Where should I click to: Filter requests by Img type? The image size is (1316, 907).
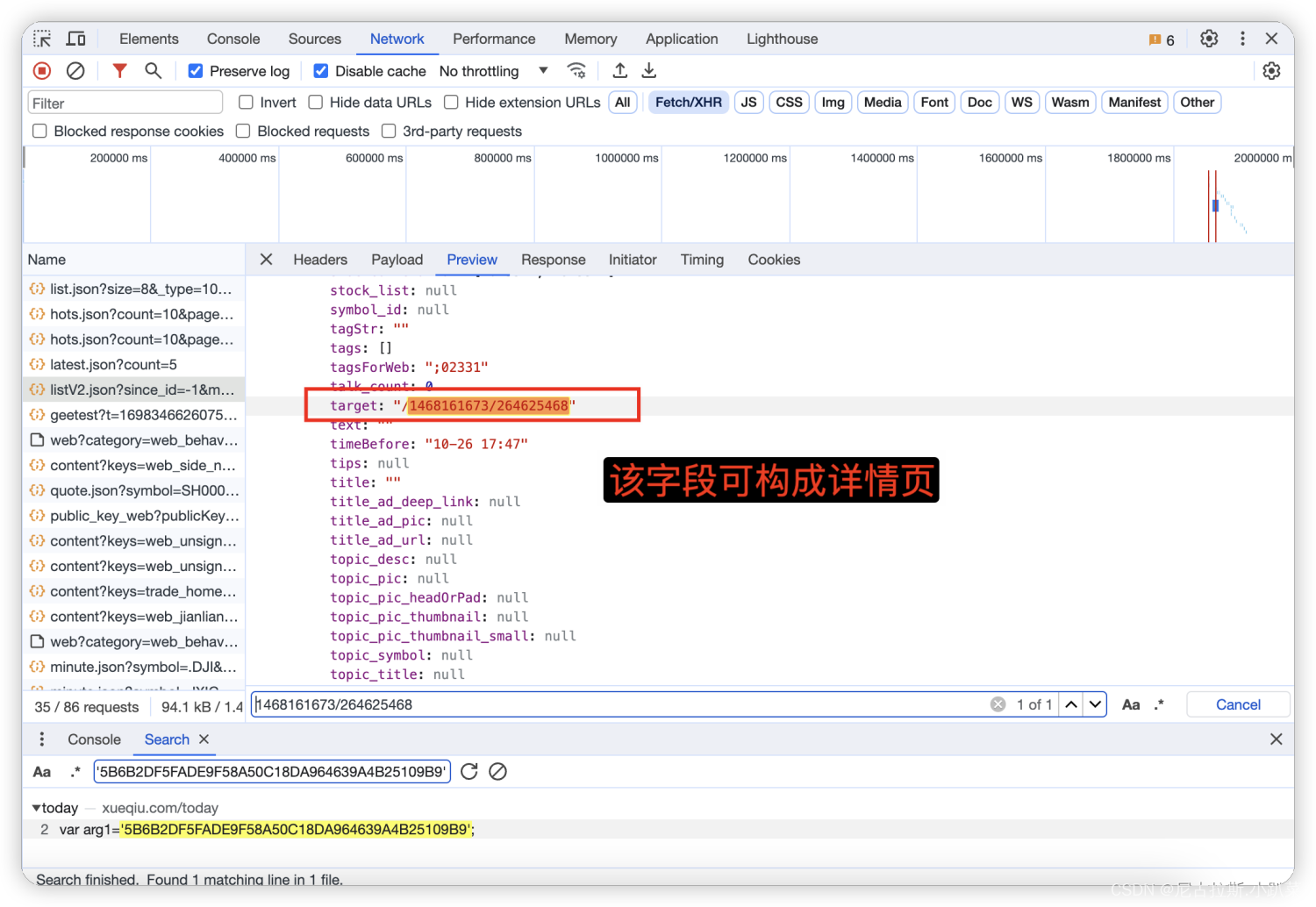point(833,103)
